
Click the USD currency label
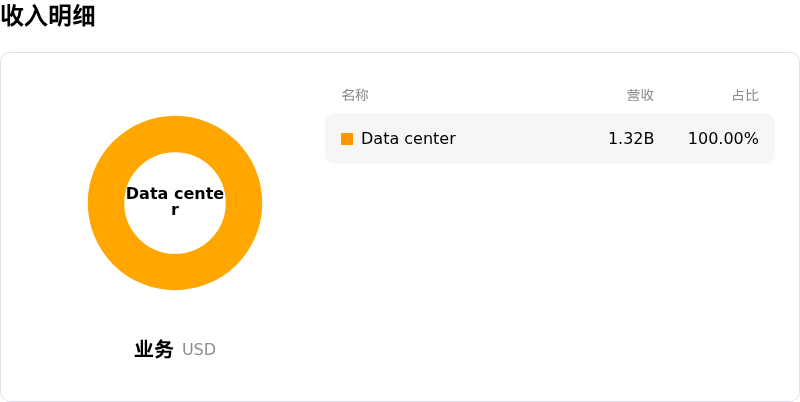tap(199, 350)
